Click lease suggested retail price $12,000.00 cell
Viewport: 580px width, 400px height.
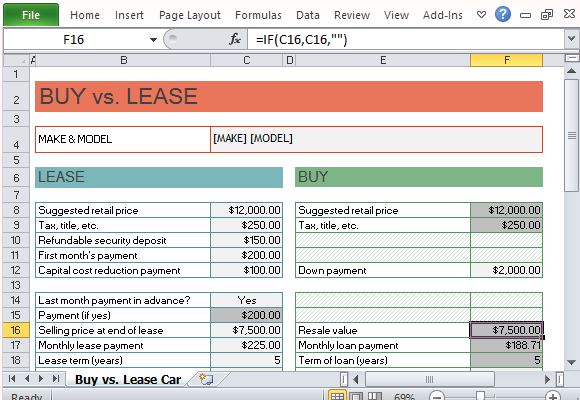click(247, 210)
